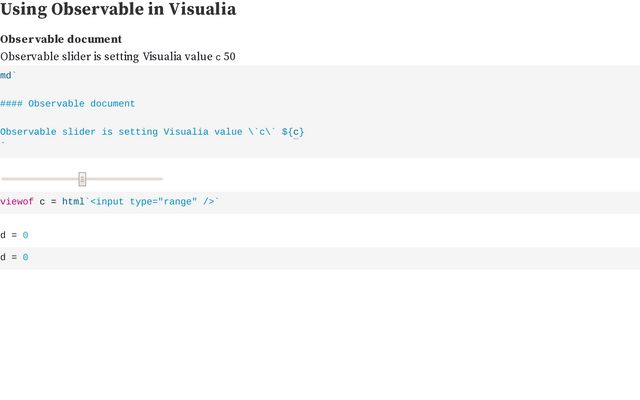Click the slider track left of the handle
This screenshot has width=640, height=400.
[x=40, y=179]
